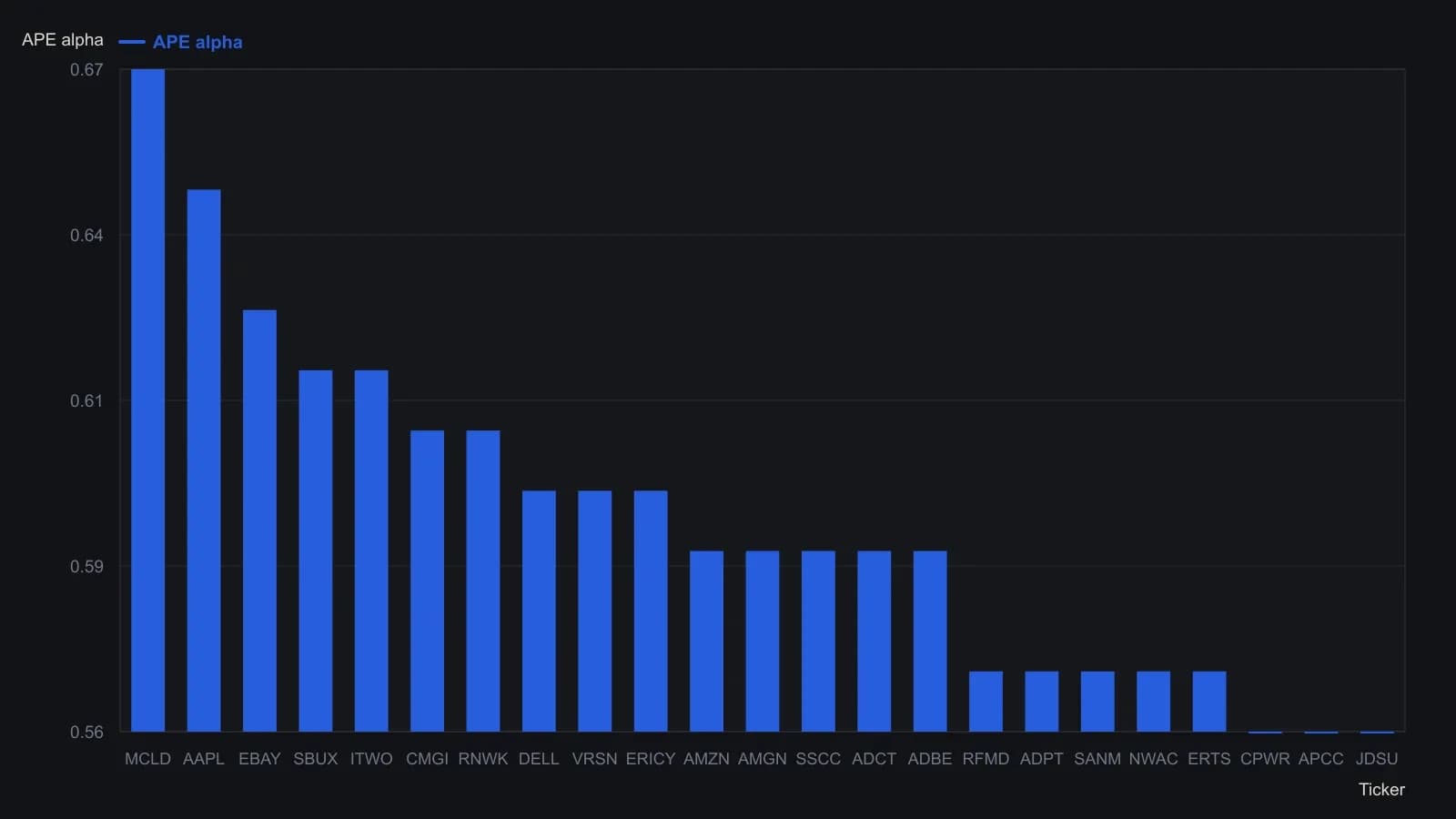Click the JDSU ticker label
The image size is (1456, 819).
click(x=1377, y=759)
